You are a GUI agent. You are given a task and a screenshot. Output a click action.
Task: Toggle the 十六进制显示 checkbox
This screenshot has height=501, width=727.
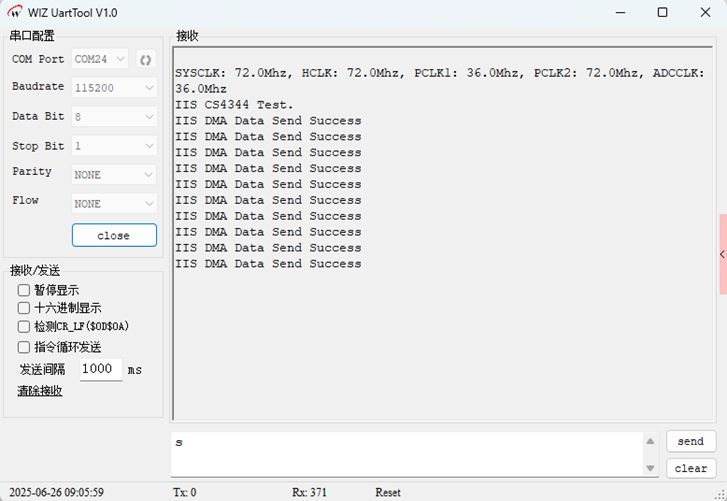[24, 308]
